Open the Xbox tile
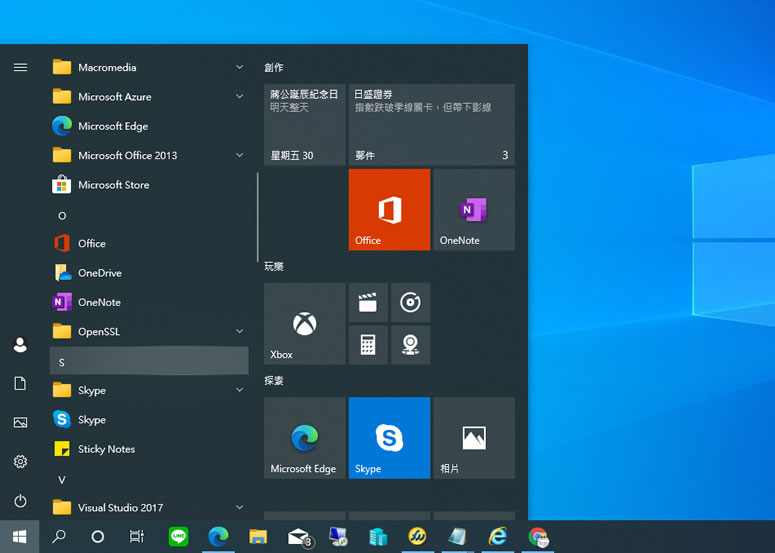The width and height of the screenshot is (775, 553). pyautogui.click(x=304, y=324)
